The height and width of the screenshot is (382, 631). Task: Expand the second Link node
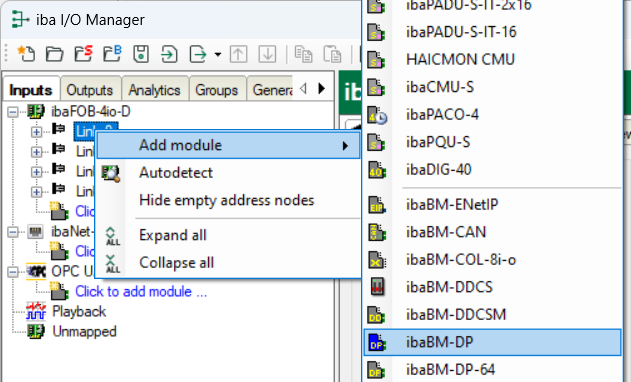point(36,152)
